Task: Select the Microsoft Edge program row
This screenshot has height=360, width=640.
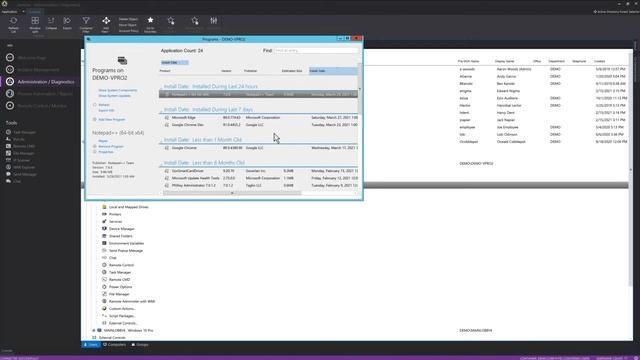Action: tap(258, 118)
